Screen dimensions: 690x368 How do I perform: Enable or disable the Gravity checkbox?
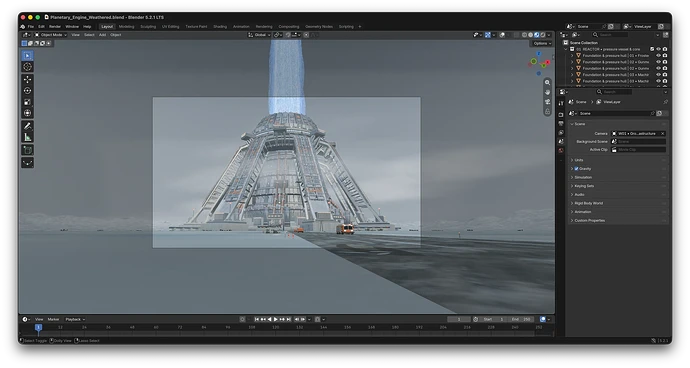(576, 169)
